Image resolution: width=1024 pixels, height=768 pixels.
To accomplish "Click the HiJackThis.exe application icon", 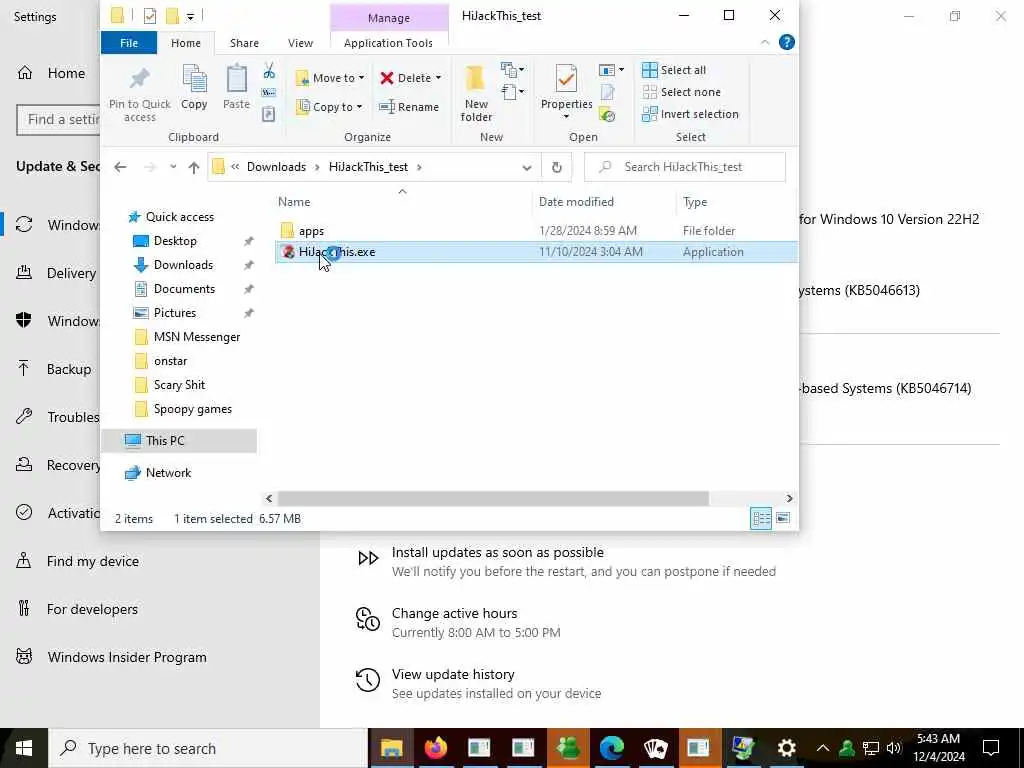I will pos(288,252).
